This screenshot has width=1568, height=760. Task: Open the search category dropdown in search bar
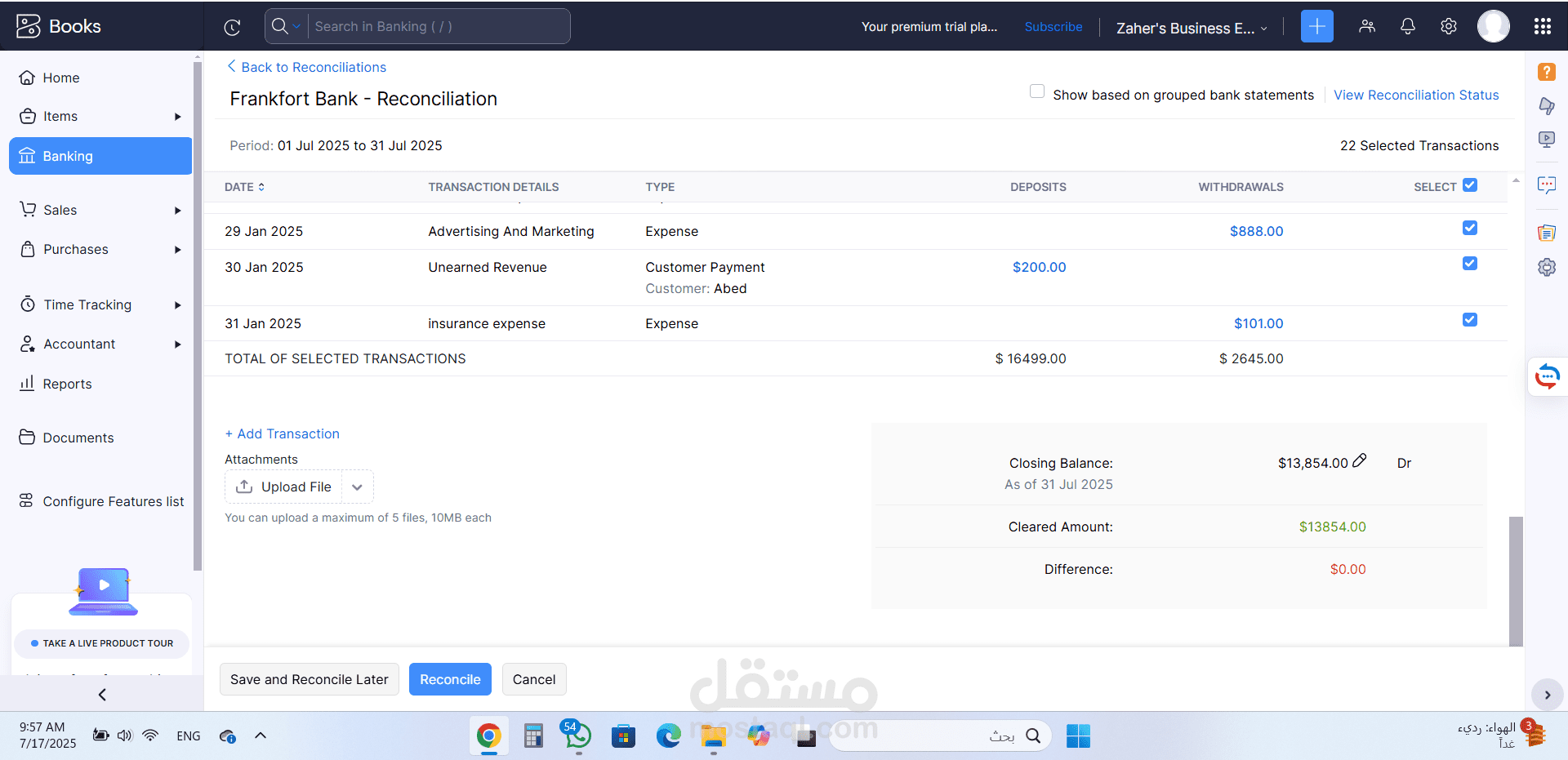tap(296, 26)
